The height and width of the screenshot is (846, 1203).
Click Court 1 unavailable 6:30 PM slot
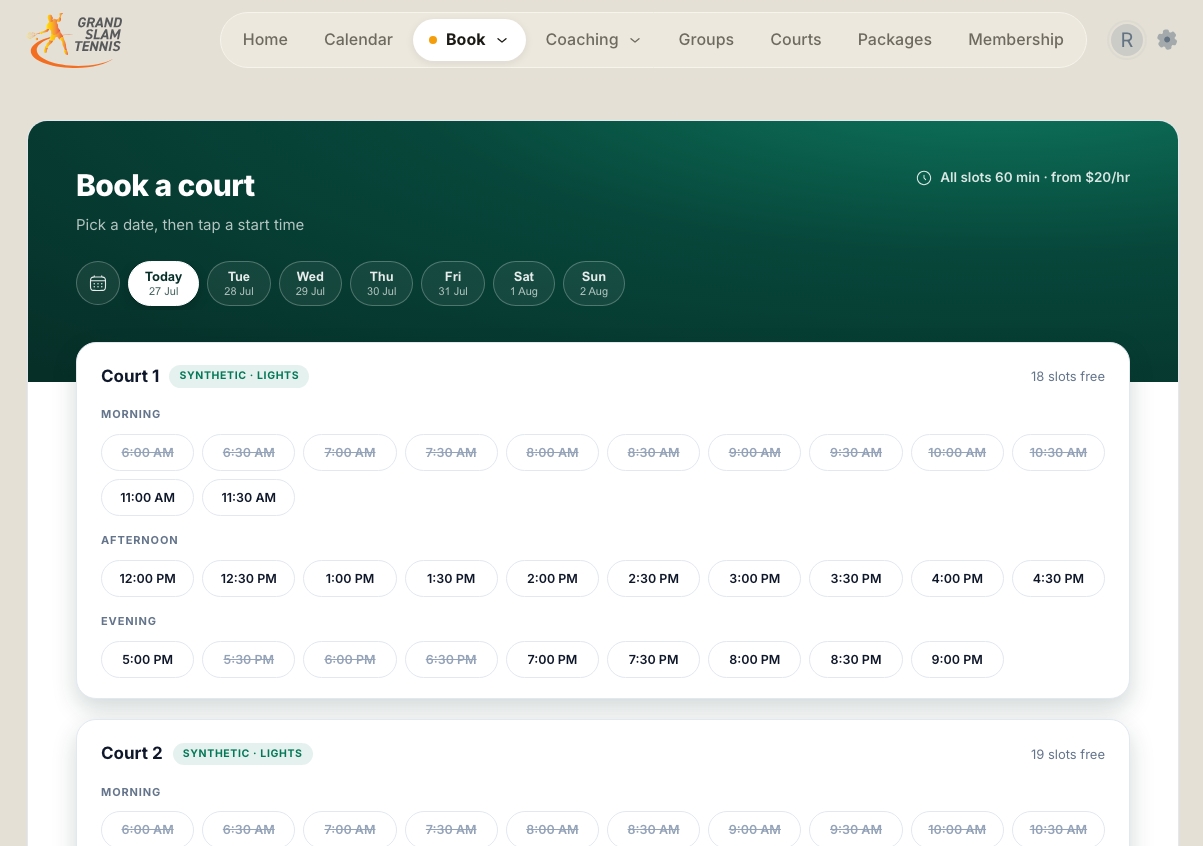[x=451, y=659]
